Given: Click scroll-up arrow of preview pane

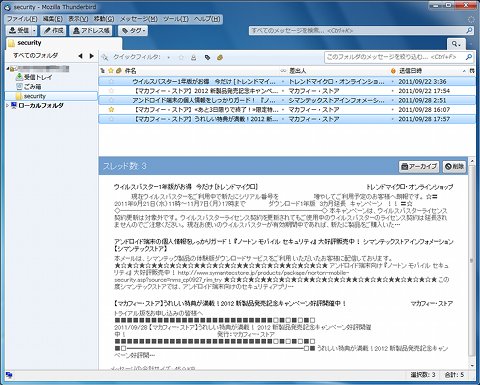Looking at the screenshot, I should tap(472, 161).
